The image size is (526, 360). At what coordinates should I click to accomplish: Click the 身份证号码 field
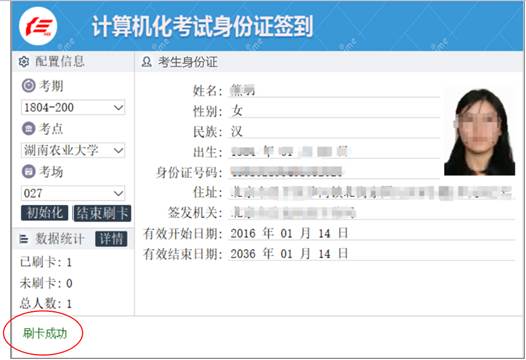[x=334, y=172]
